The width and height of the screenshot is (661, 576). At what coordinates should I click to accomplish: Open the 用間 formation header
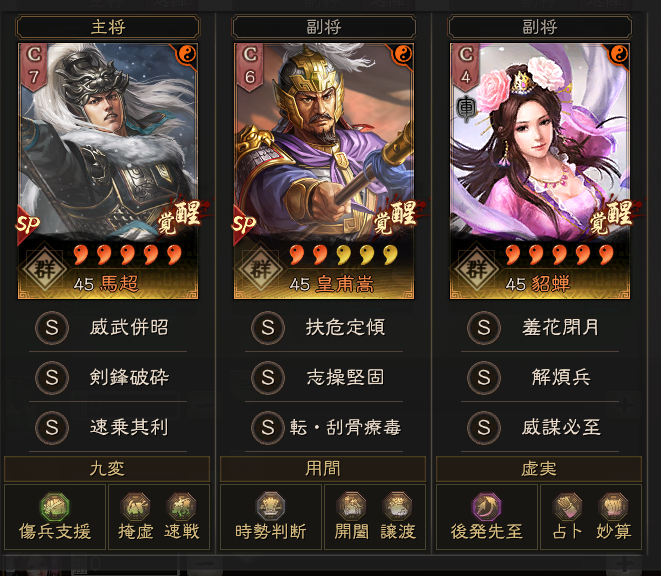[x=323, y=468]
